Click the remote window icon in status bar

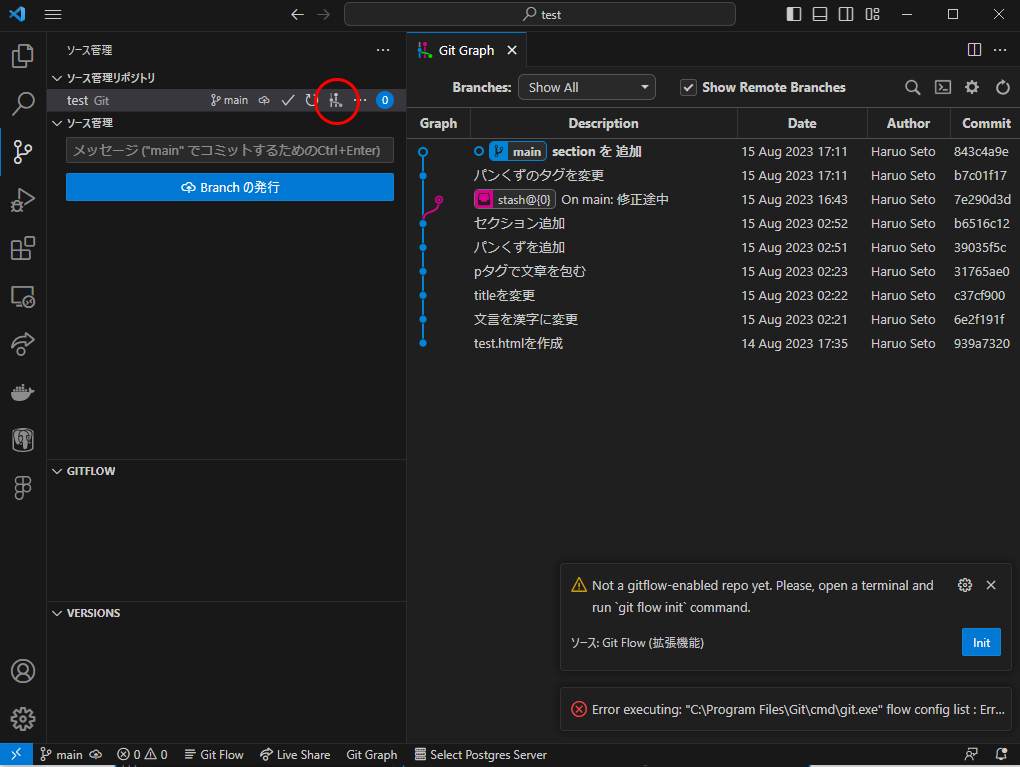tap(16, 755)
